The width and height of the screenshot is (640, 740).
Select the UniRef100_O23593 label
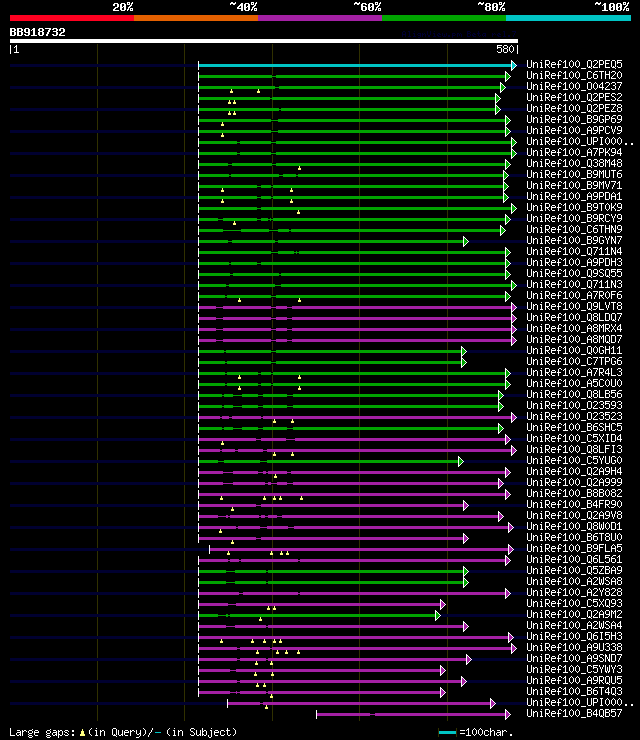click(x=574, y=405)
